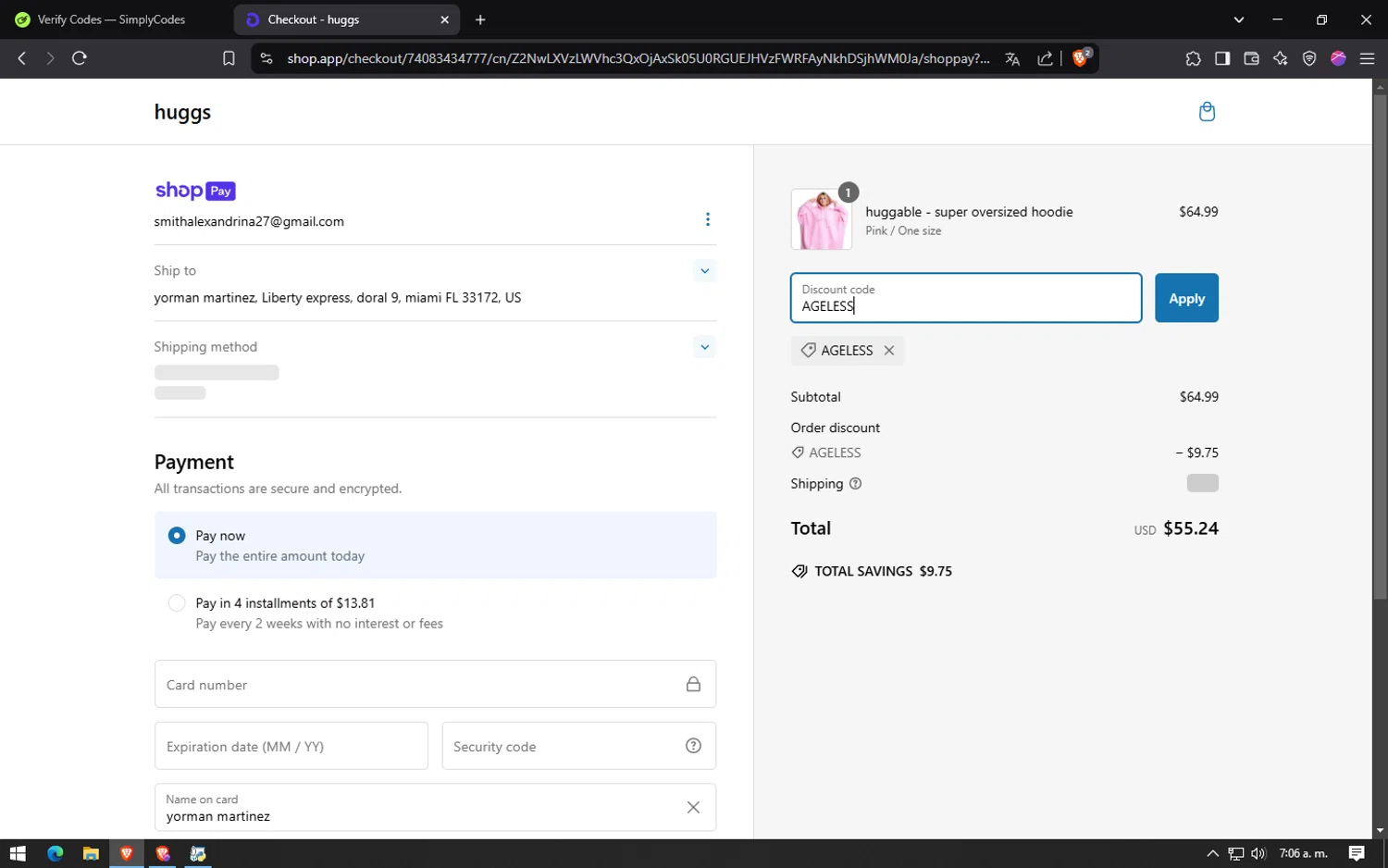The width and height of the screenshot is (1388, 868).
Task: Share this page
Action: tap(1045, 58)
